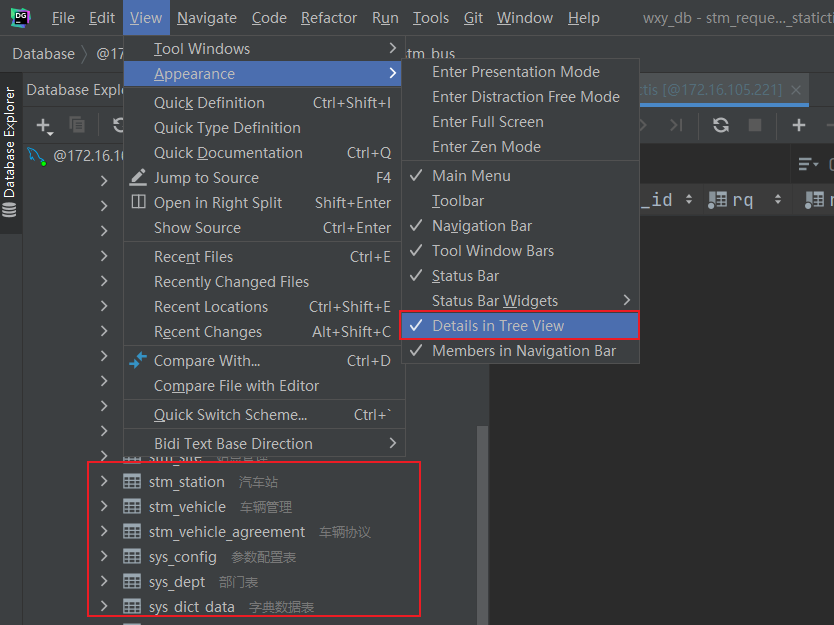Add a new row with plus icon
The width and height of the screenshot is (834, 625).
tap(798, 125)
